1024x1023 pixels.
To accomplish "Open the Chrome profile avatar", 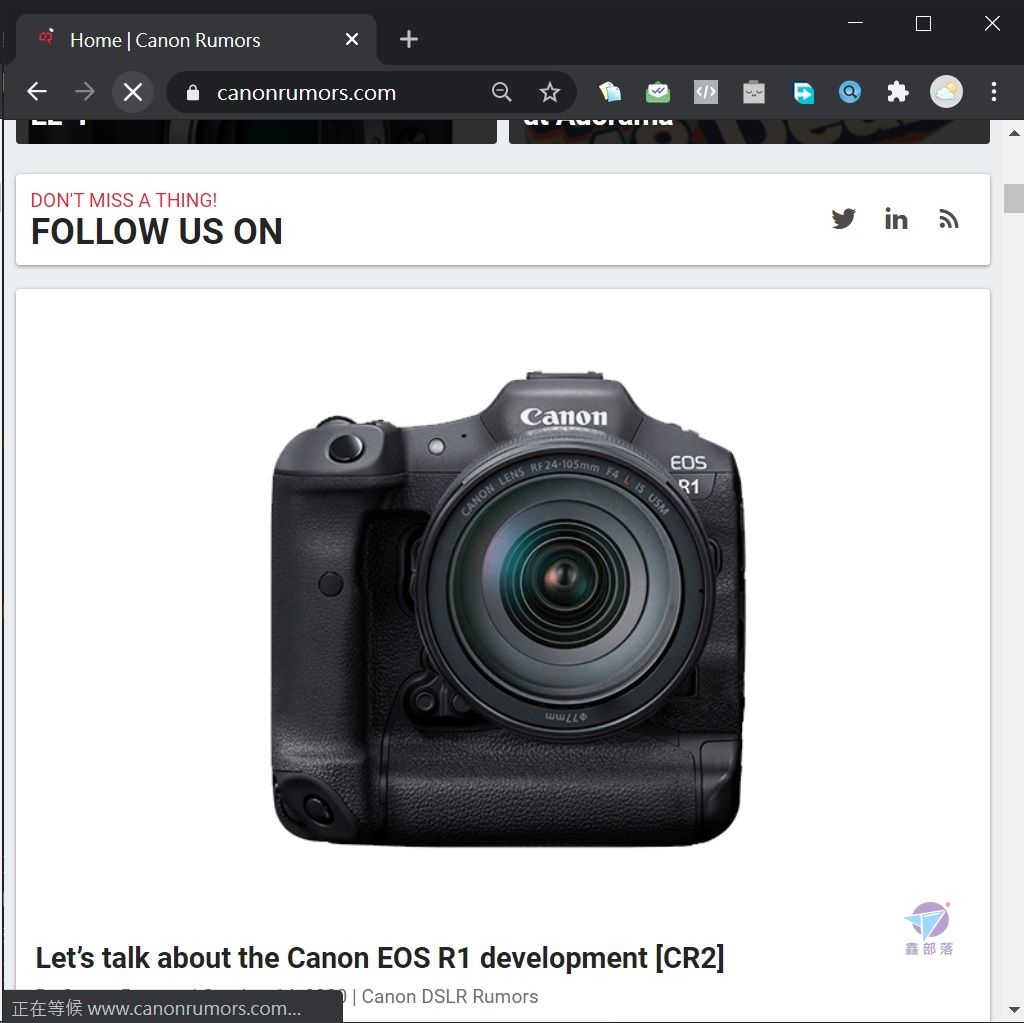I will click(x=946, y=92).
